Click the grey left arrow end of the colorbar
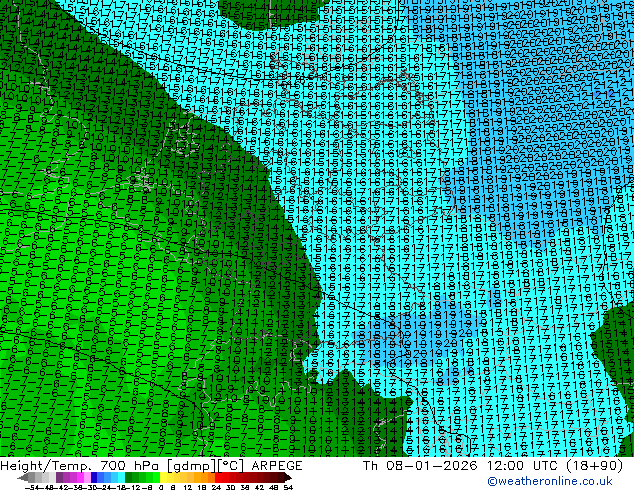This screenshot has width=634, height=490. 22,477
